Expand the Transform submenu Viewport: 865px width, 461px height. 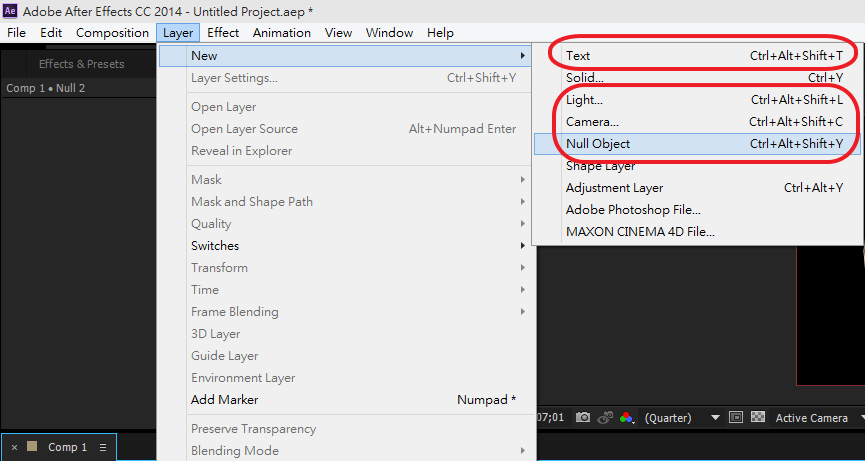(522, 268)
